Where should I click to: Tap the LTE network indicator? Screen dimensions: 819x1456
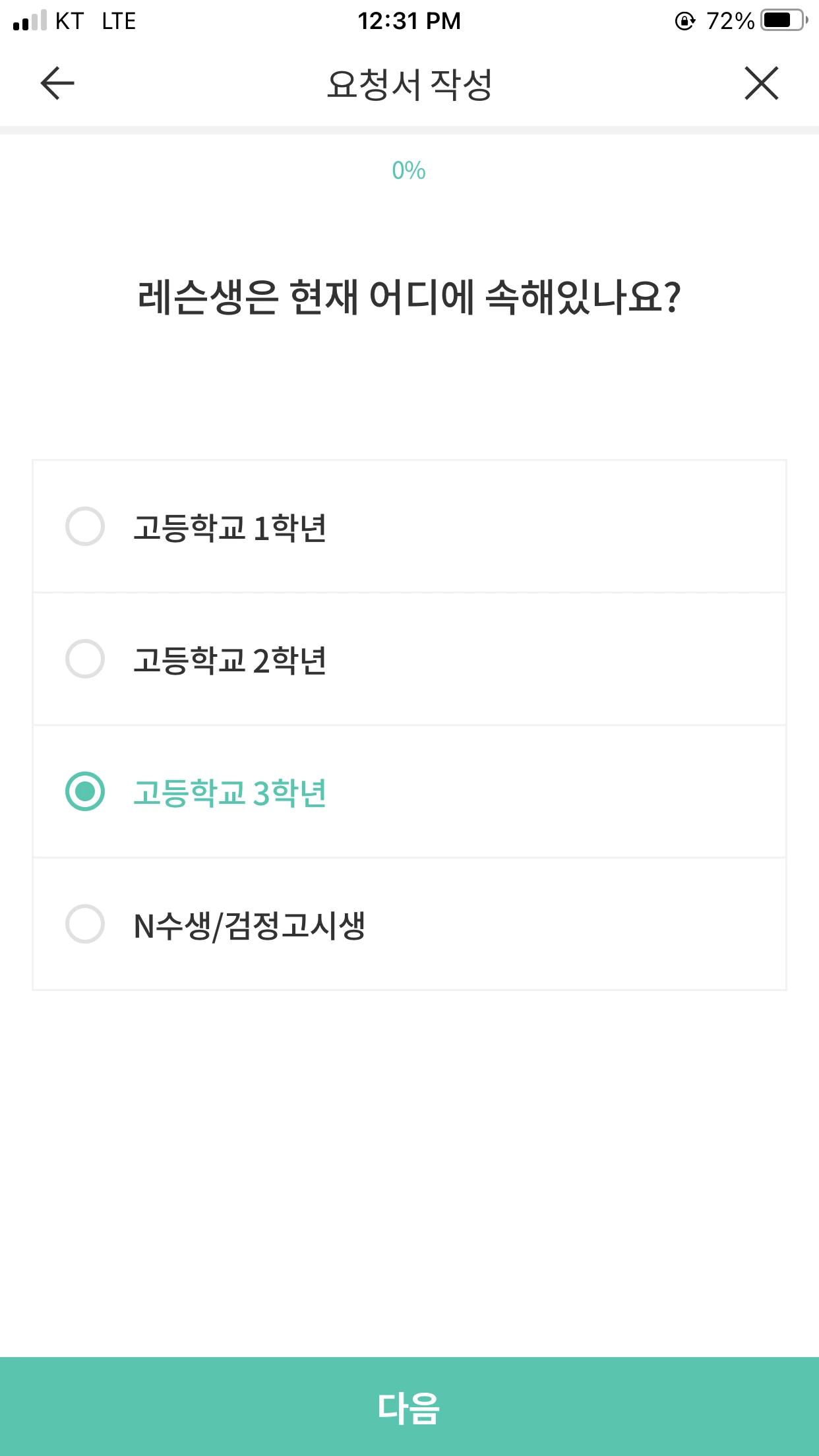click(119, 21)
